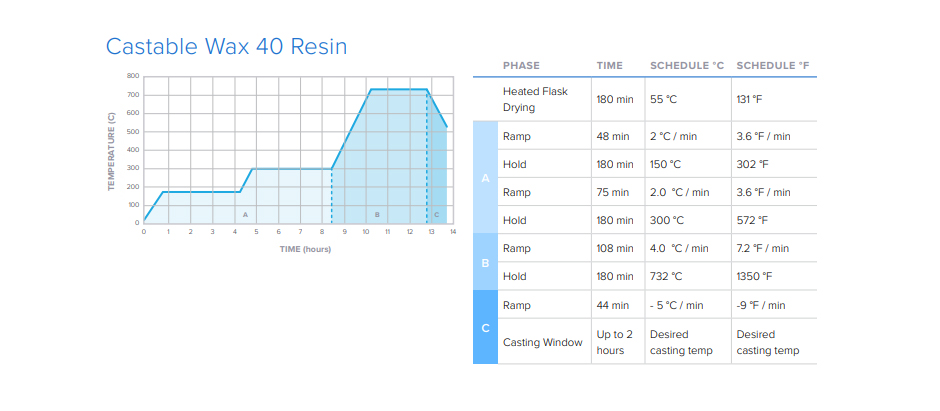Viewport: 940px width, 411px height.
Task: Click the 500 tick on the temperature axis
Action: (133, 131)
